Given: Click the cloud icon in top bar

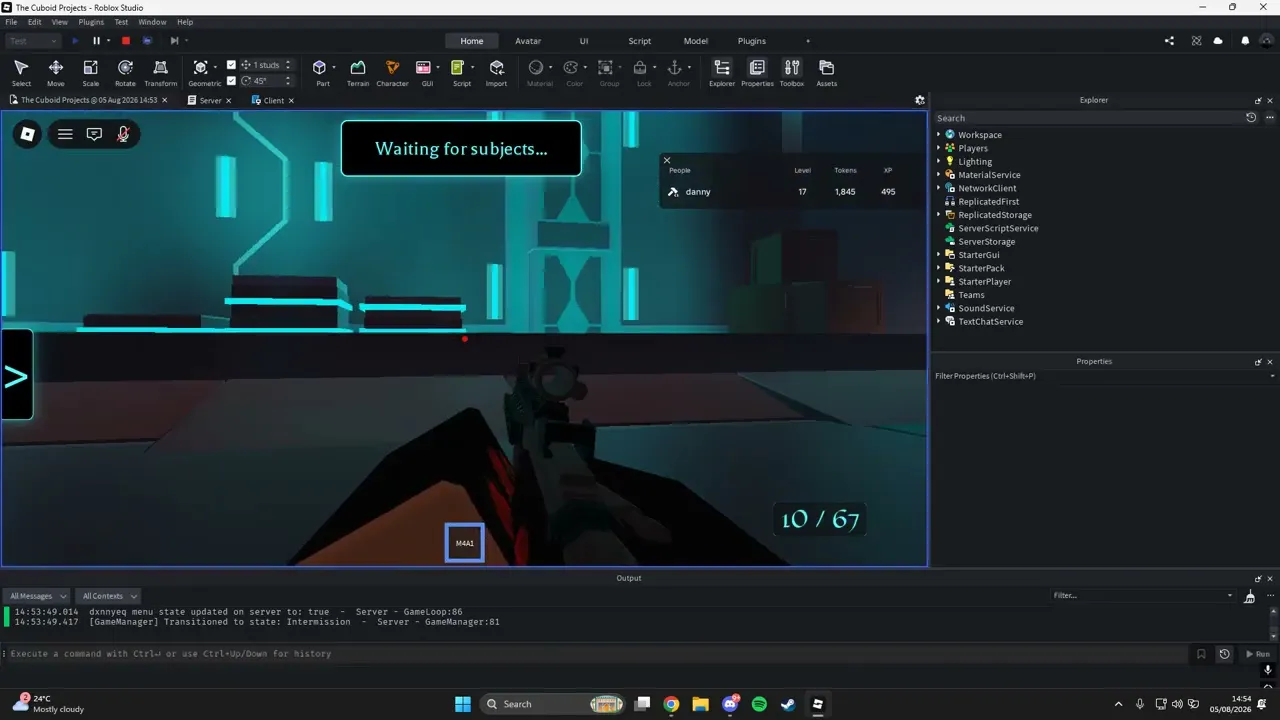Looking at the screenshot, I should (x=1218, y=41).
